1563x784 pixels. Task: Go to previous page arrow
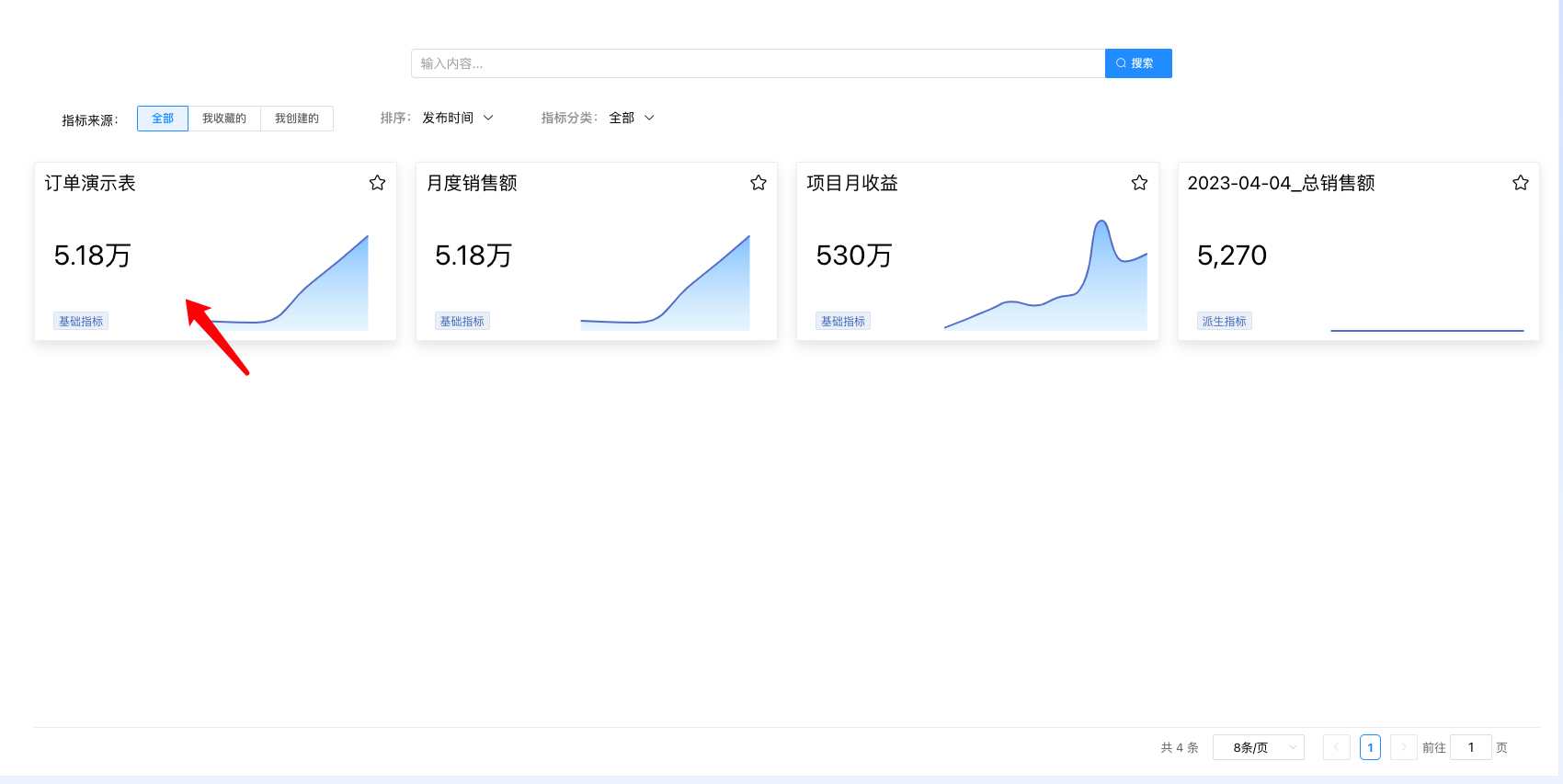1336,747
